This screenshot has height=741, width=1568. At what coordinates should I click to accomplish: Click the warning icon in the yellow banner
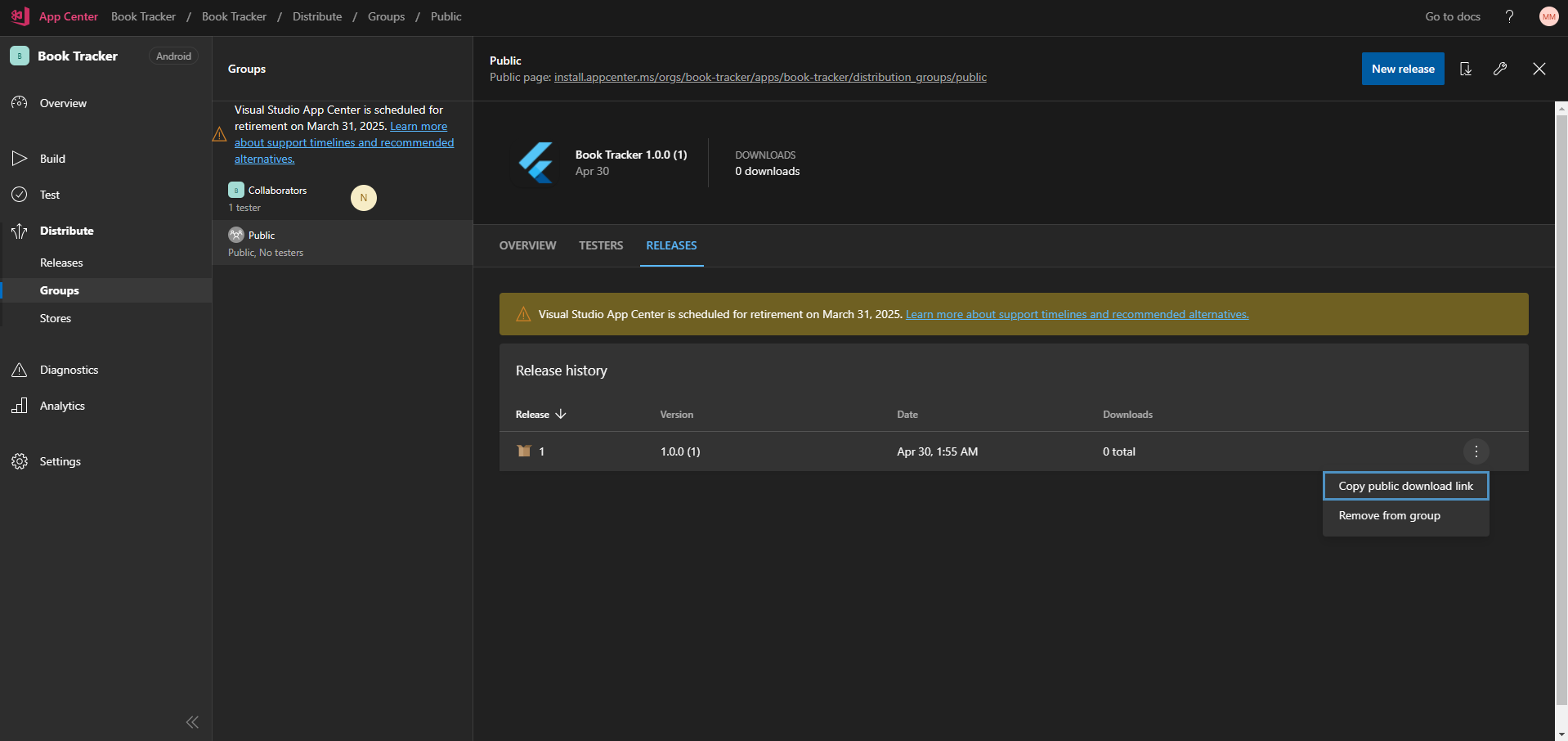524,314
